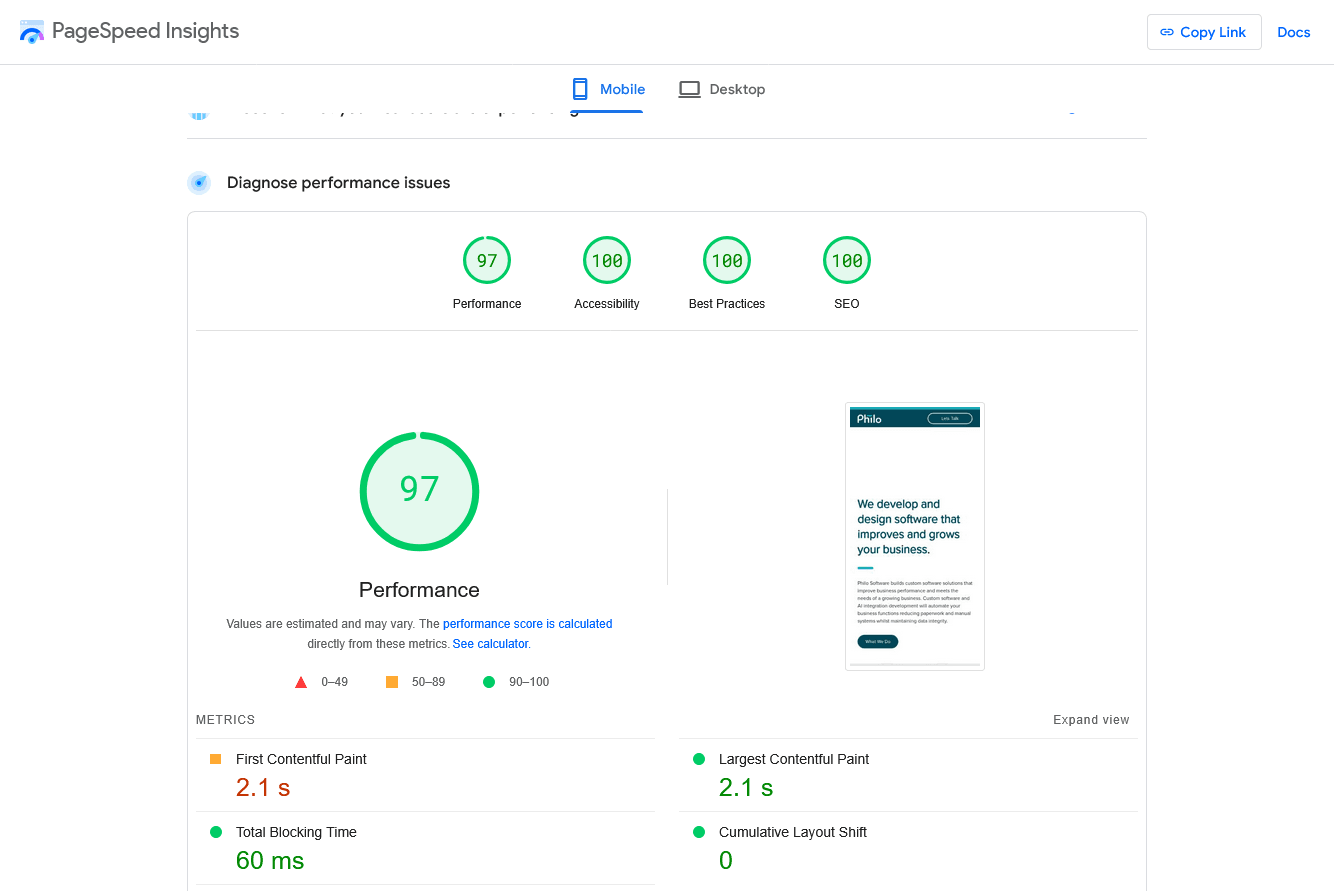Click the orange square 50–89 legend icon
Image resolution: width=1334 pixels, height=891 pixels.
[392, 682]
